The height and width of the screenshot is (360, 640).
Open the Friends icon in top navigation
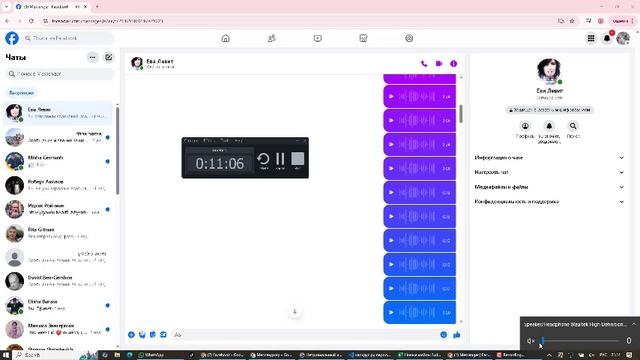tap(271, 38)
